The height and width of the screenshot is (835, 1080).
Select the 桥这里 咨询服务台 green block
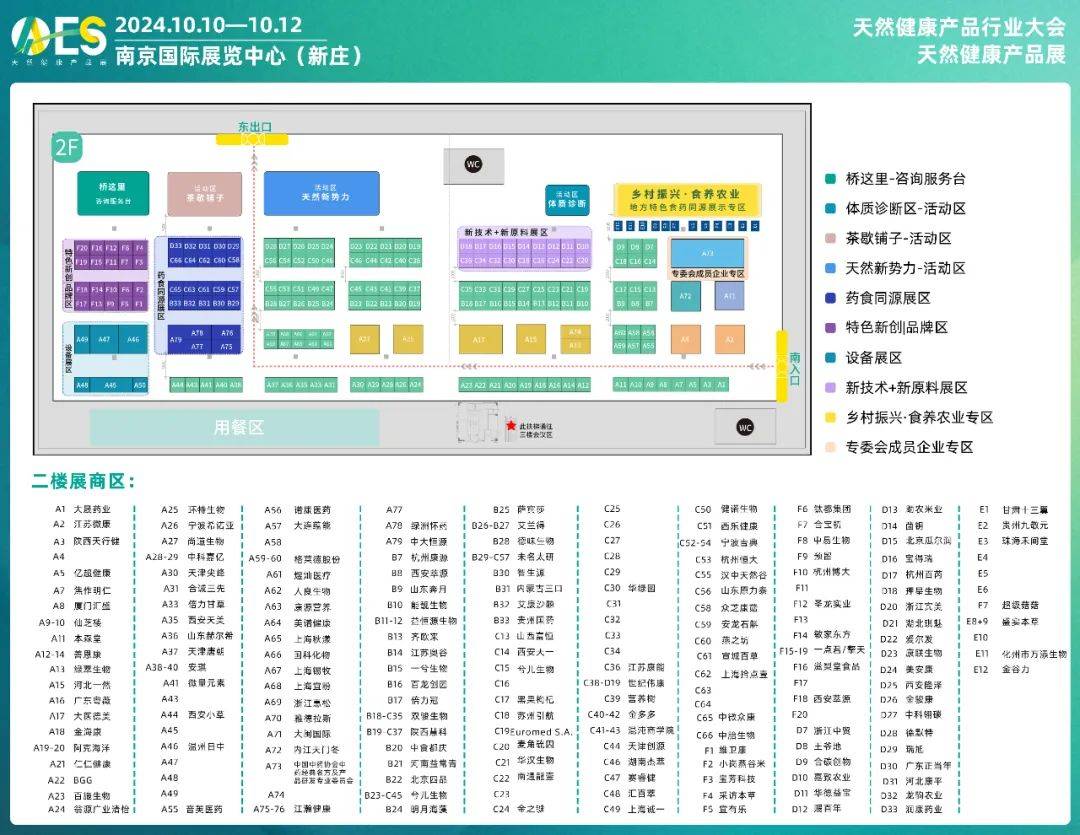click(x=112, y=193)
